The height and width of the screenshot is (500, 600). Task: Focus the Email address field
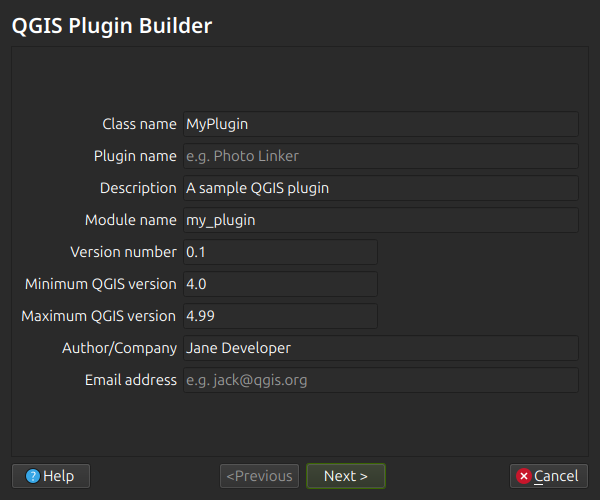[381, 380]
